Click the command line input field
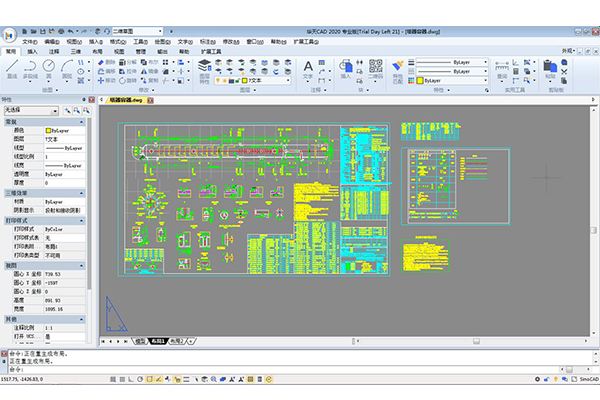600x400 pixels. click(291, 370)
